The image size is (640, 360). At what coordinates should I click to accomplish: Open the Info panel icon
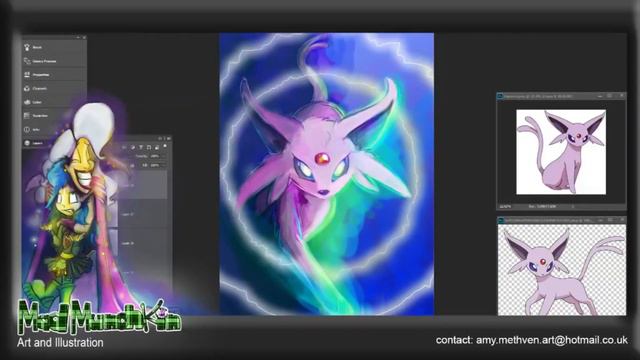pyautogui.click(x=27, y=129)
